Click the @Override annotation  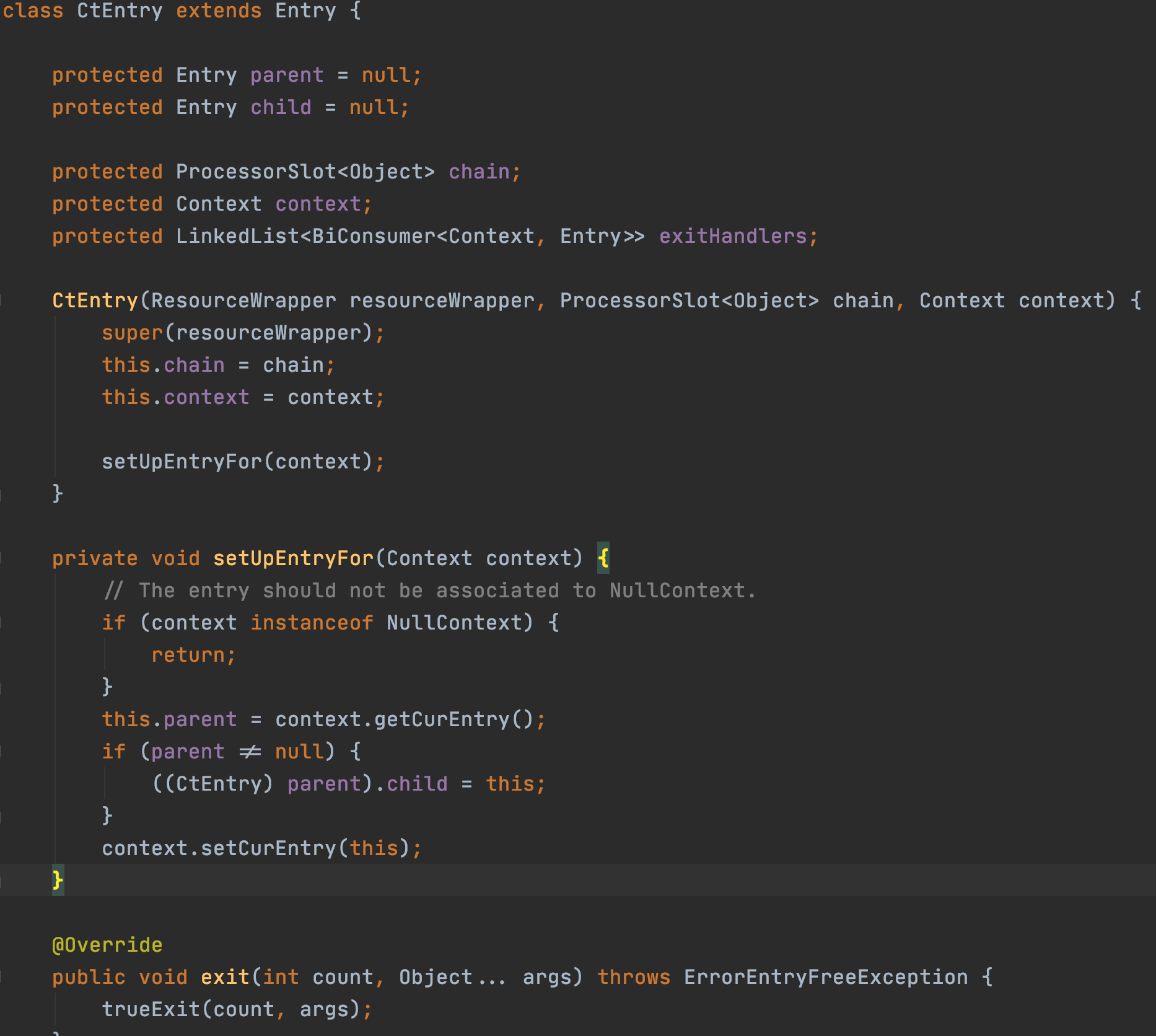coord(107,946)
